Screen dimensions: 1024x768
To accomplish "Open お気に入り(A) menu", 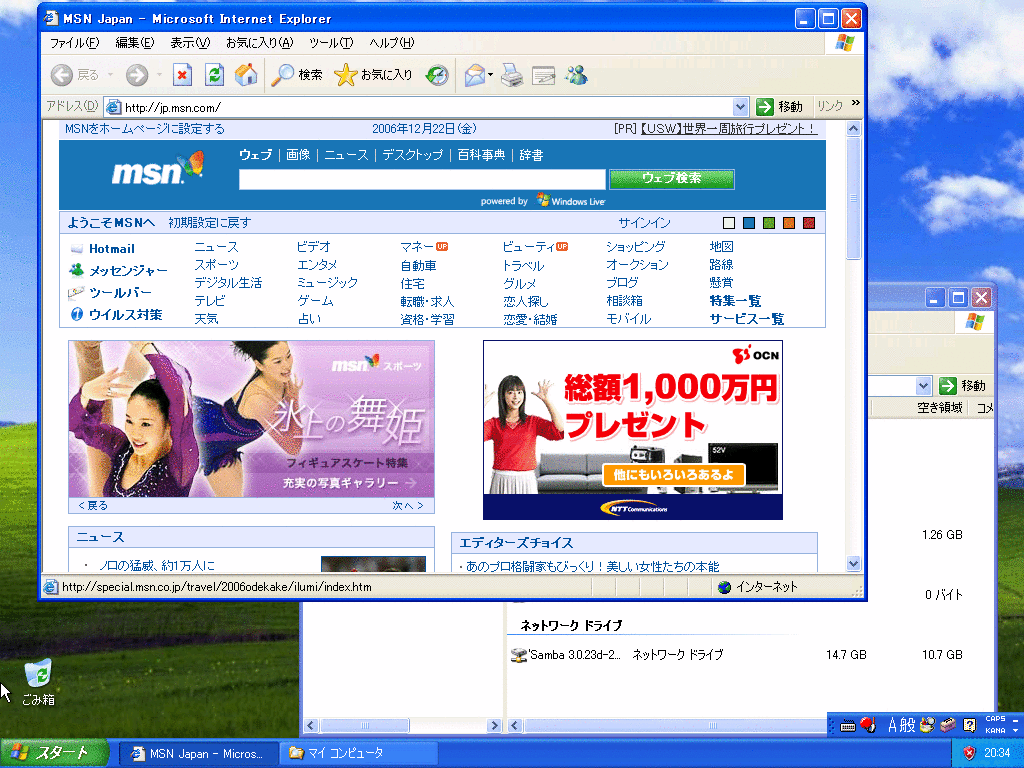I will click(x=259, y=42).
